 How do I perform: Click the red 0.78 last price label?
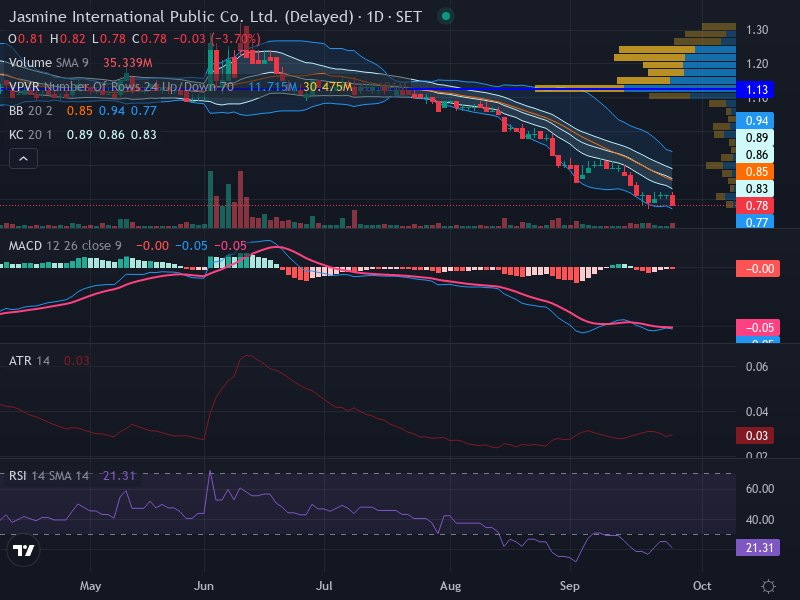(756, 206)
